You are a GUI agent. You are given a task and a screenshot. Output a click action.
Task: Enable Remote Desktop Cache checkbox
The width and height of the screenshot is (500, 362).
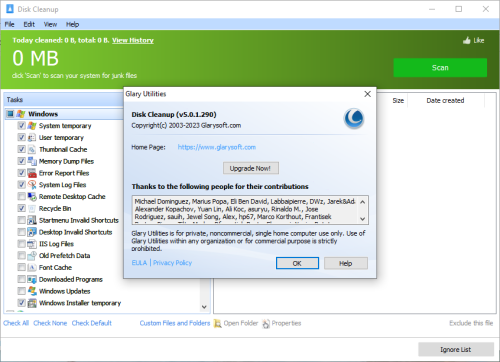click(22, 197)
